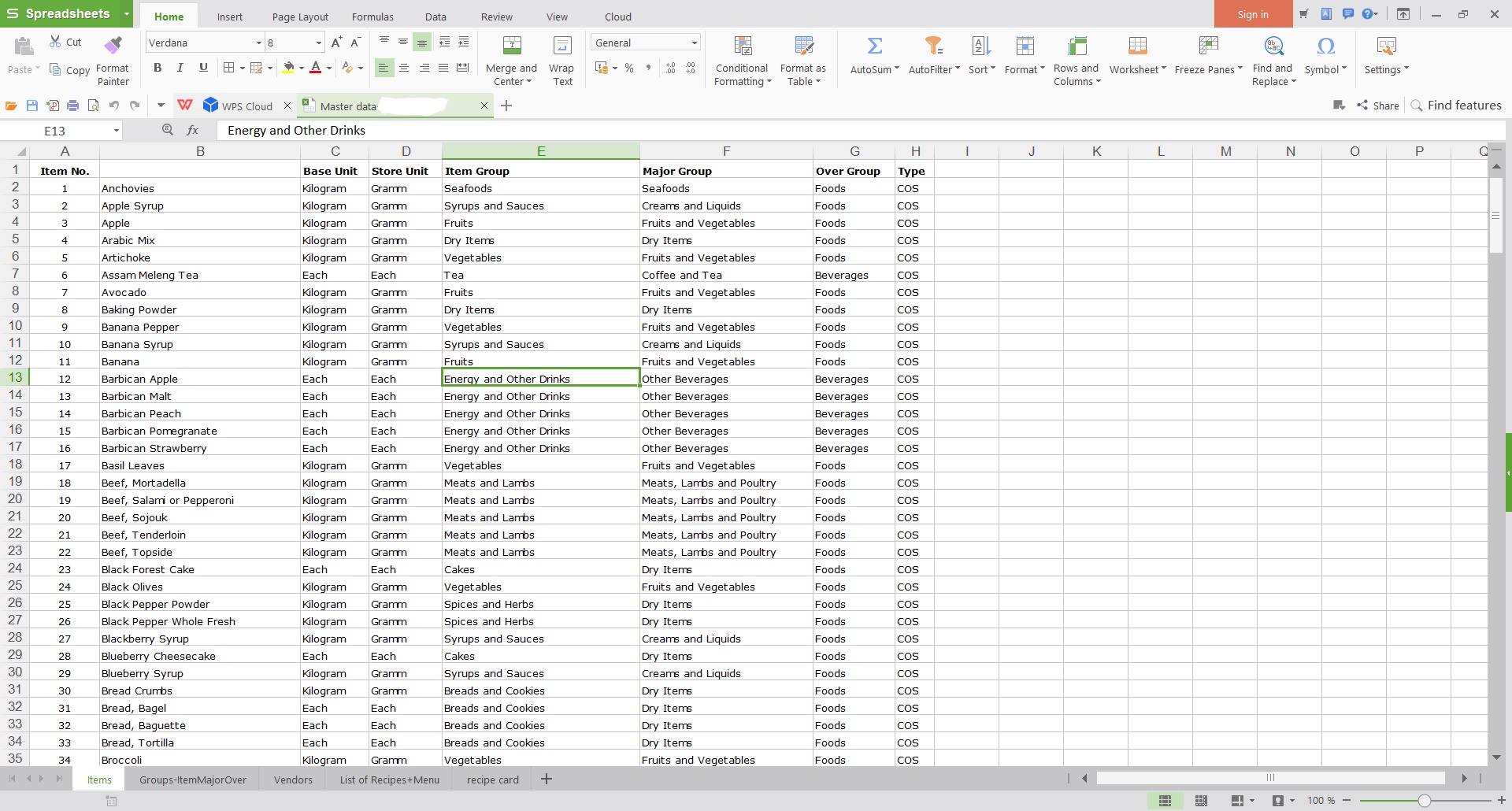
Task: Click the open folder icon in quick access
Action: point(11,106)
